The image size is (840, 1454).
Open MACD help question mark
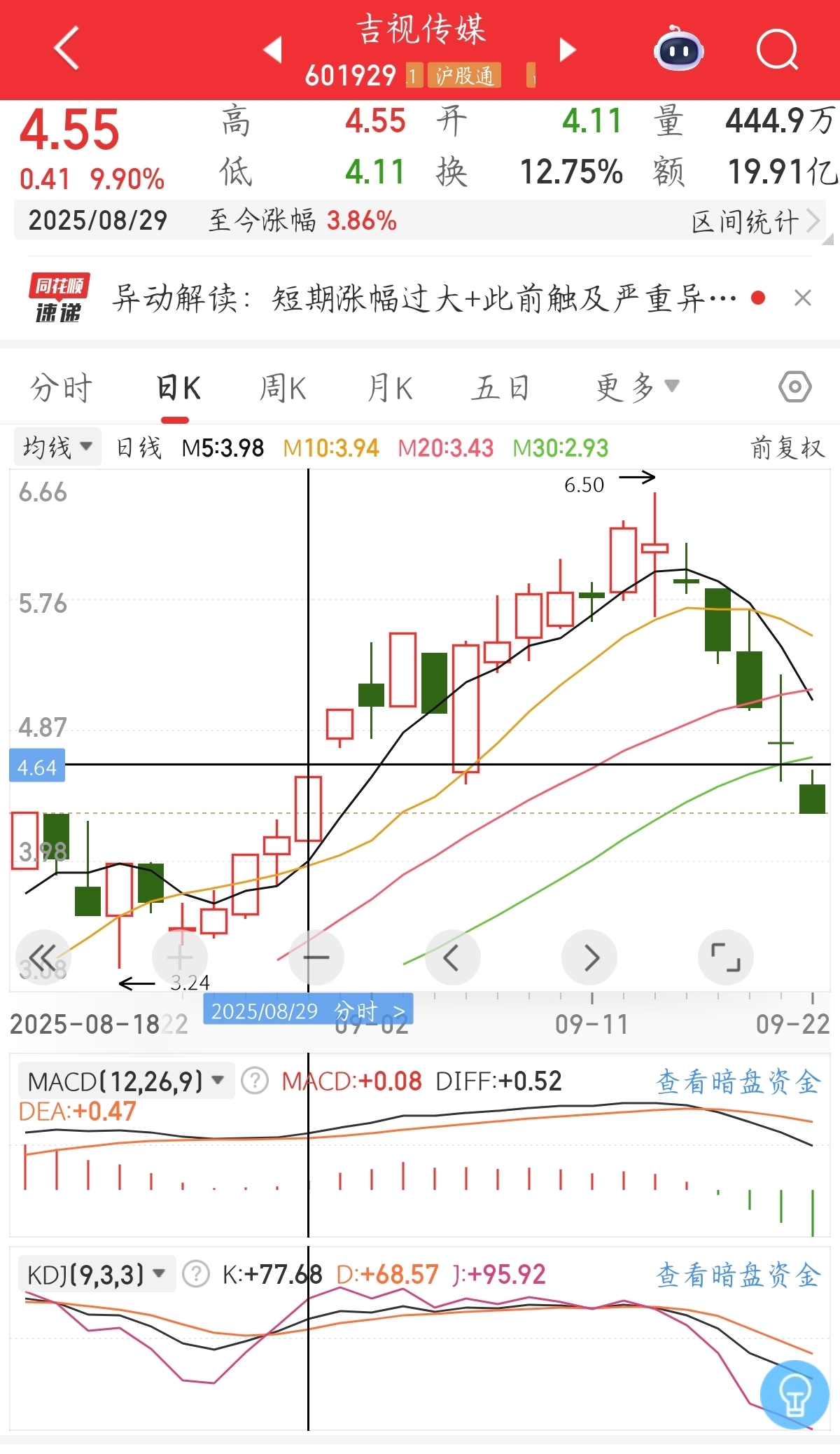255,1081
